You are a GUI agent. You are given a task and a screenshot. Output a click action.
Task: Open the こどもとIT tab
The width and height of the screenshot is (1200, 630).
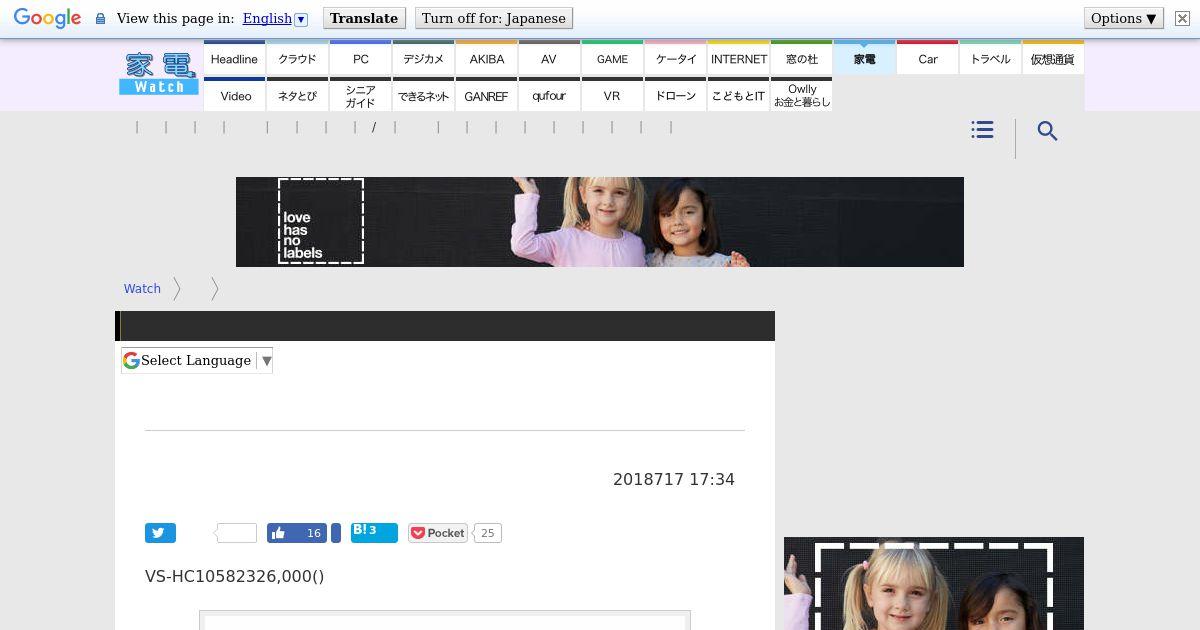pos(738,95)
